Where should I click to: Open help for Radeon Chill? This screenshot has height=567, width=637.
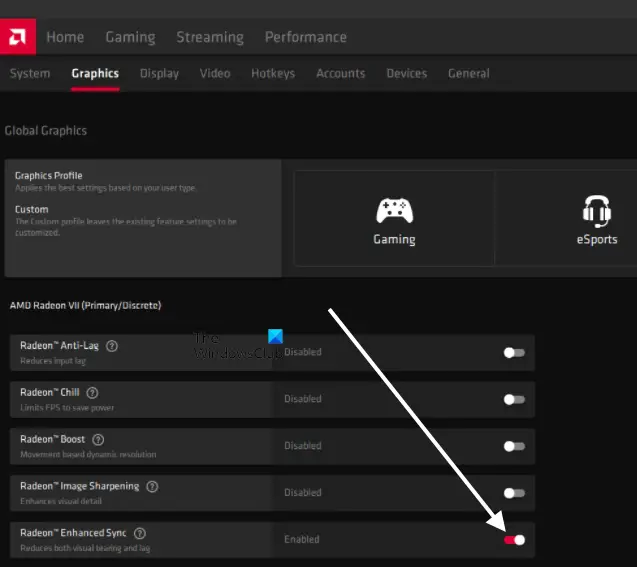click(x=93, y=393)
